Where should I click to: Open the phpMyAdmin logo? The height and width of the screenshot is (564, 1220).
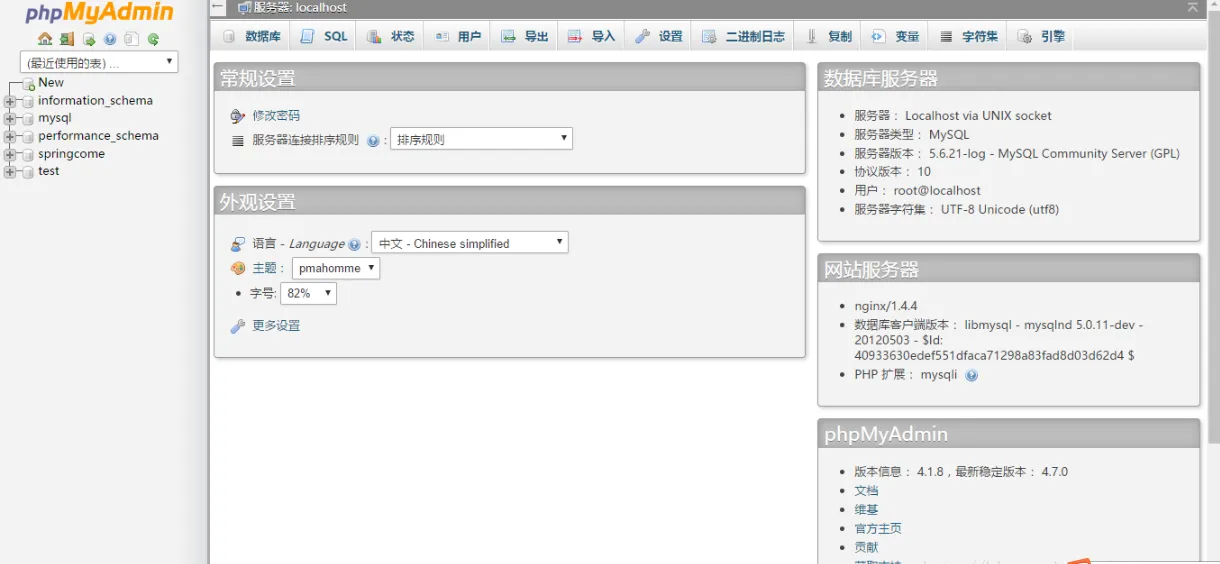[x=99, y=13]
